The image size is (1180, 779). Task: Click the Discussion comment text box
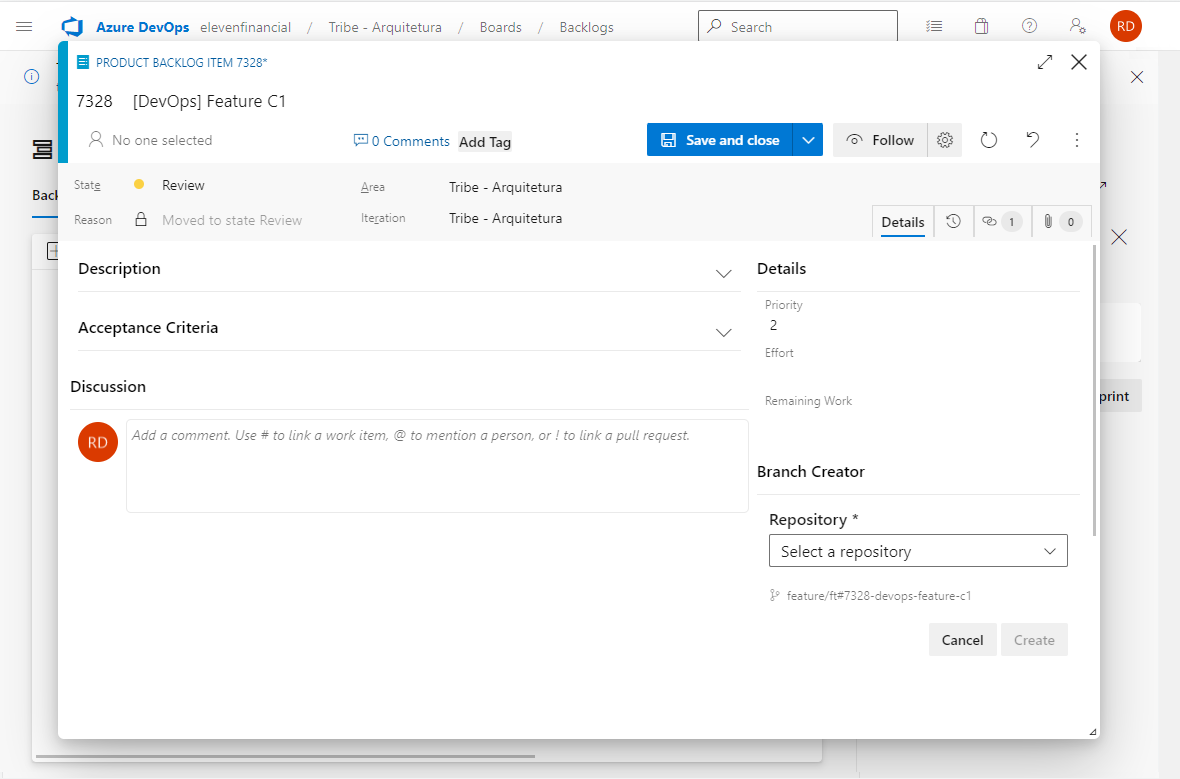click(x=437, y=466)
